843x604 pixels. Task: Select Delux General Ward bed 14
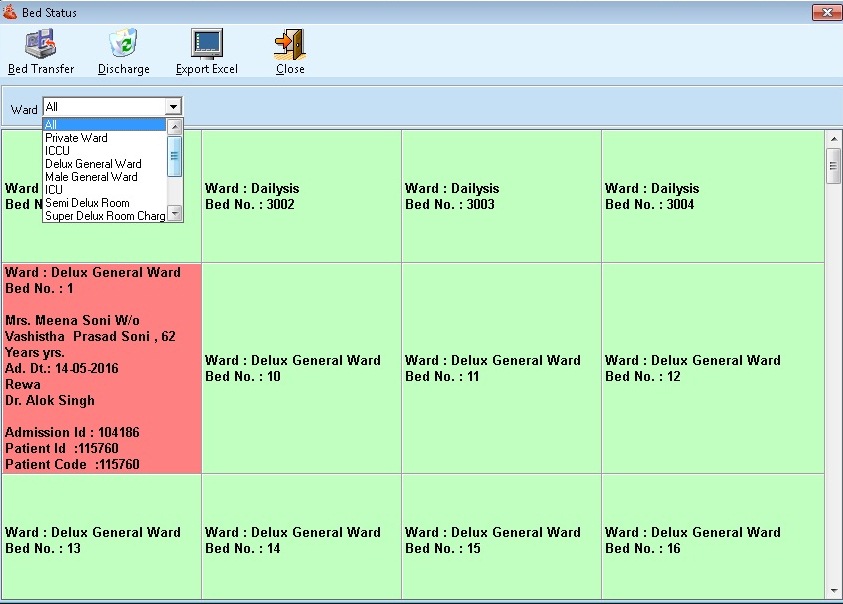click(301, 540)
